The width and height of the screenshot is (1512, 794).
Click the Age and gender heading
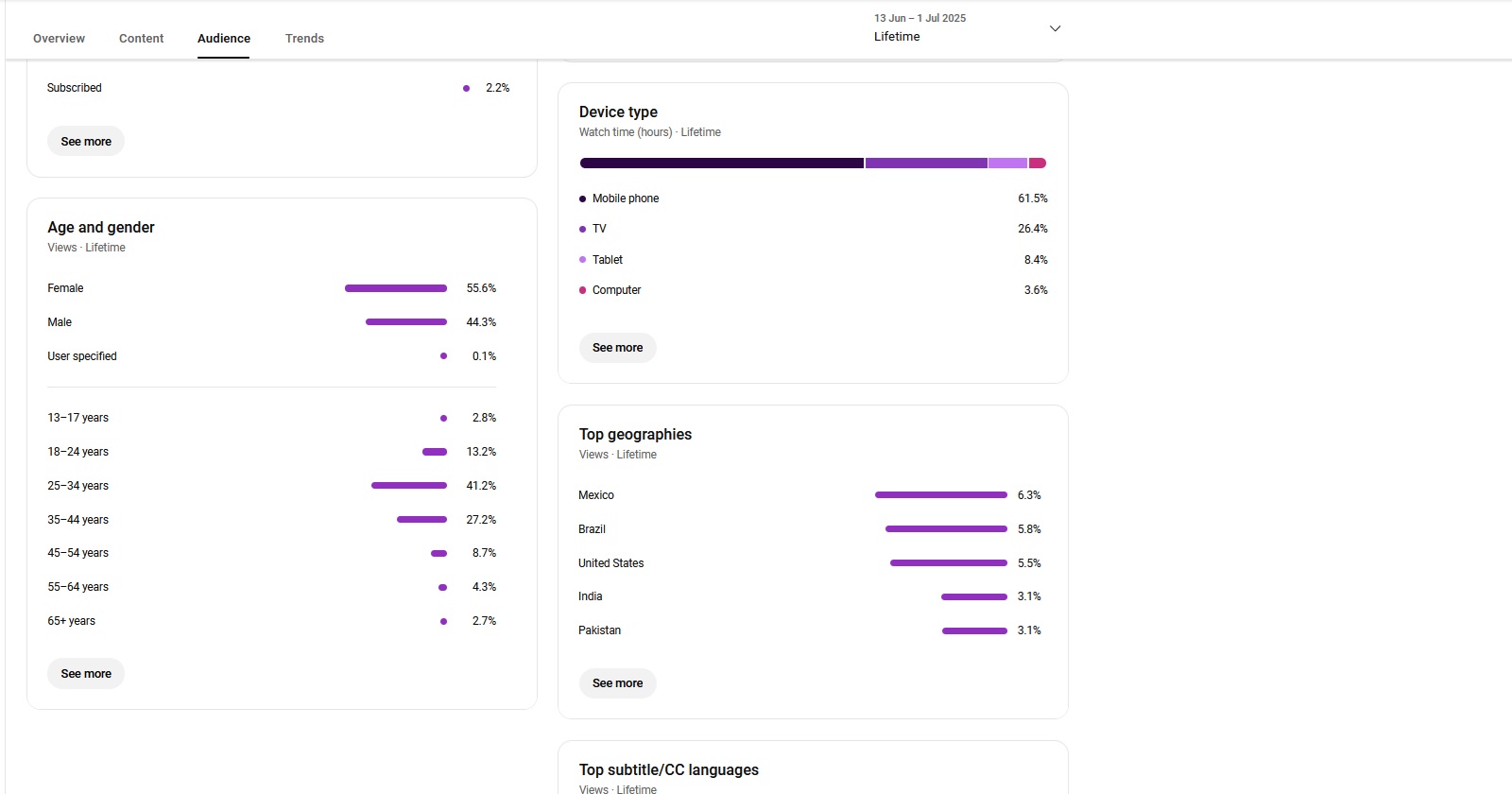101,228
